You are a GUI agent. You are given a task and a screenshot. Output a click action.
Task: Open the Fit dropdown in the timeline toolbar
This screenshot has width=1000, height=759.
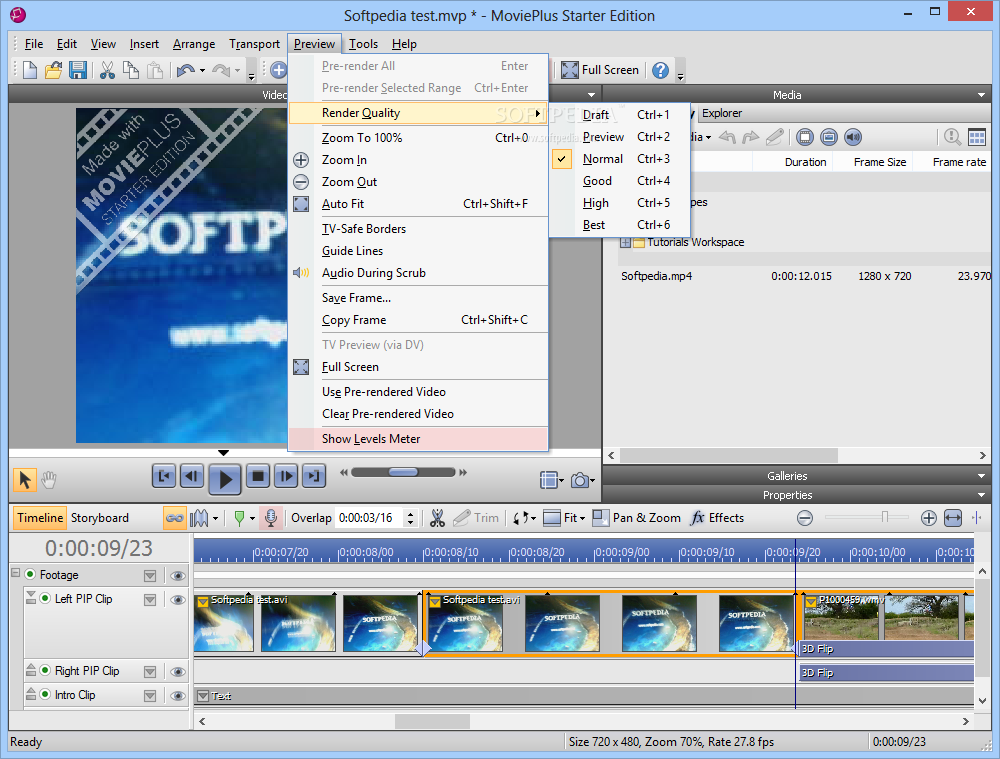pyautogui.click(x=583, y=519)
